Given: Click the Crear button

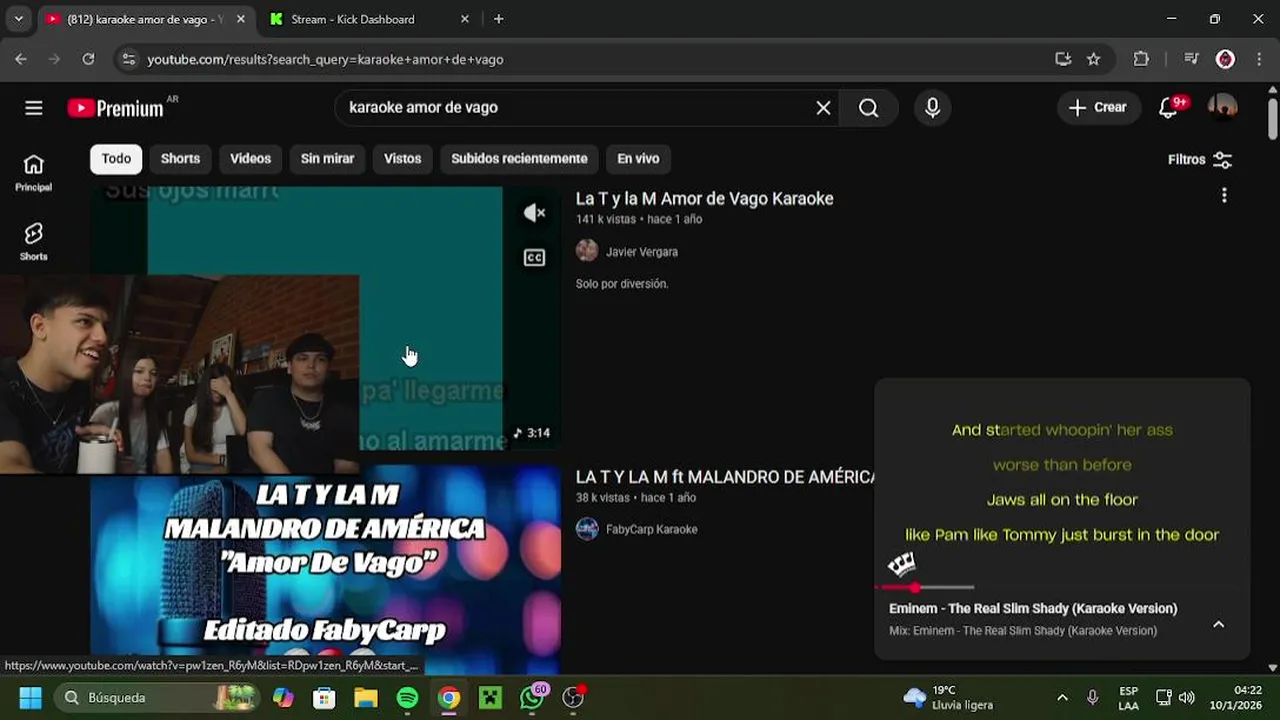Looking at the screenshot, I should [1097, 108].
